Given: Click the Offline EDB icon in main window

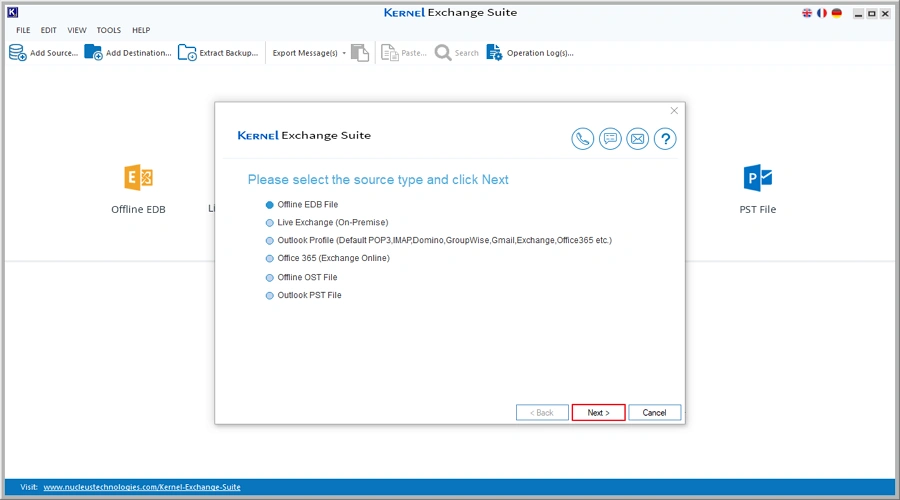Looking at the screenshot, I should 138,179.
